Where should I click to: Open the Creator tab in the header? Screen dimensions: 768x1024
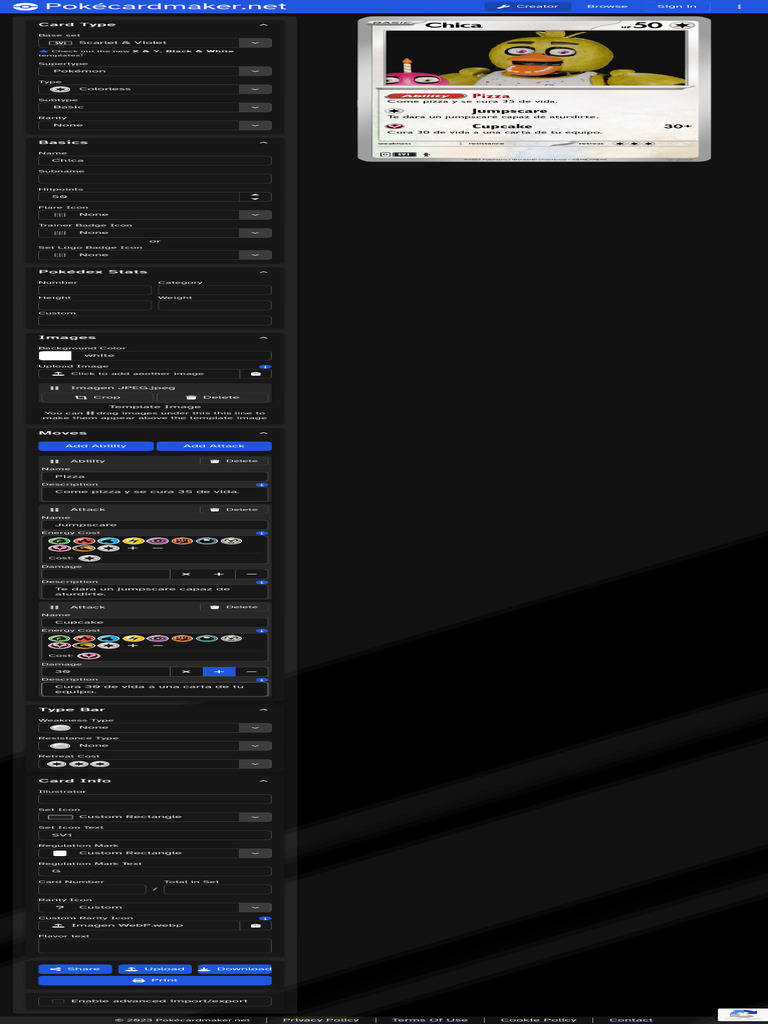528,7
